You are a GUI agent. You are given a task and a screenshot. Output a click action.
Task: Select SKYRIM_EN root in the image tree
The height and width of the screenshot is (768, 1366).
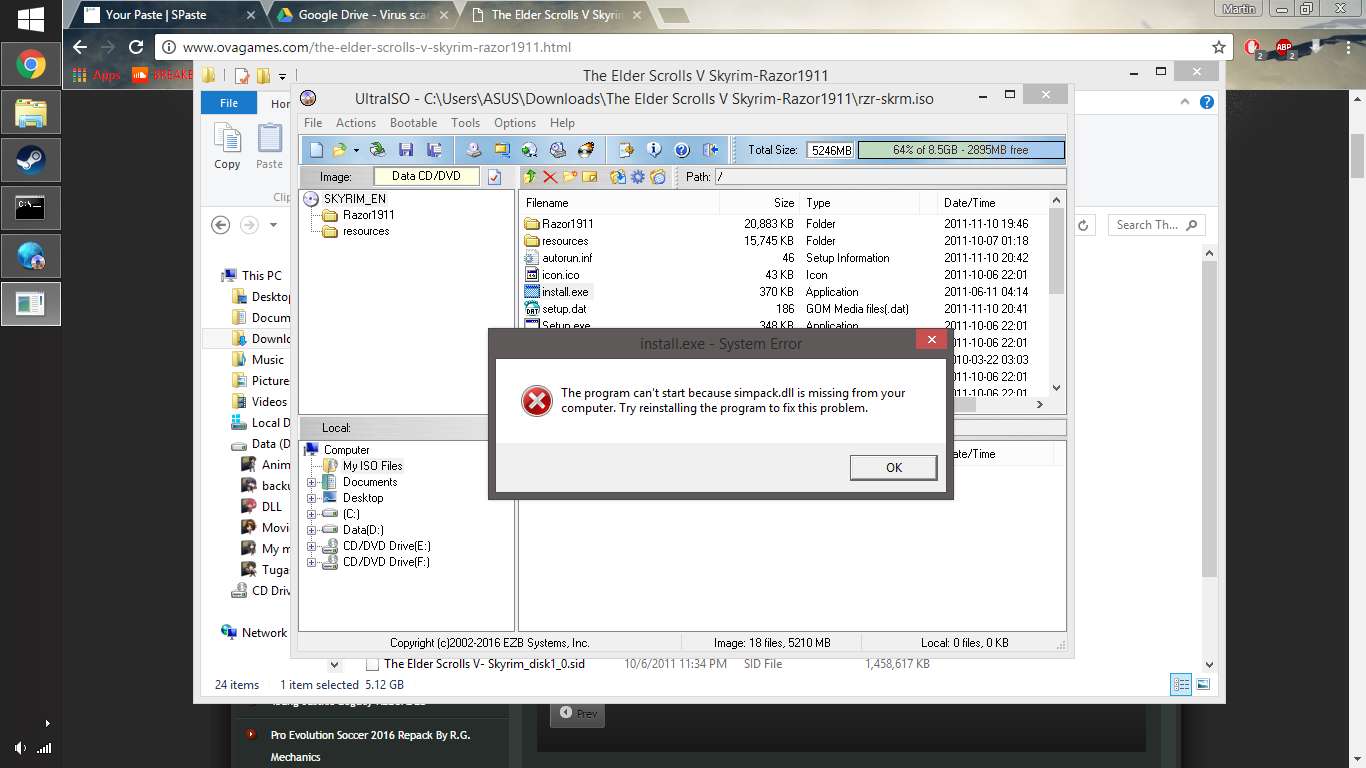coord(354,199)
